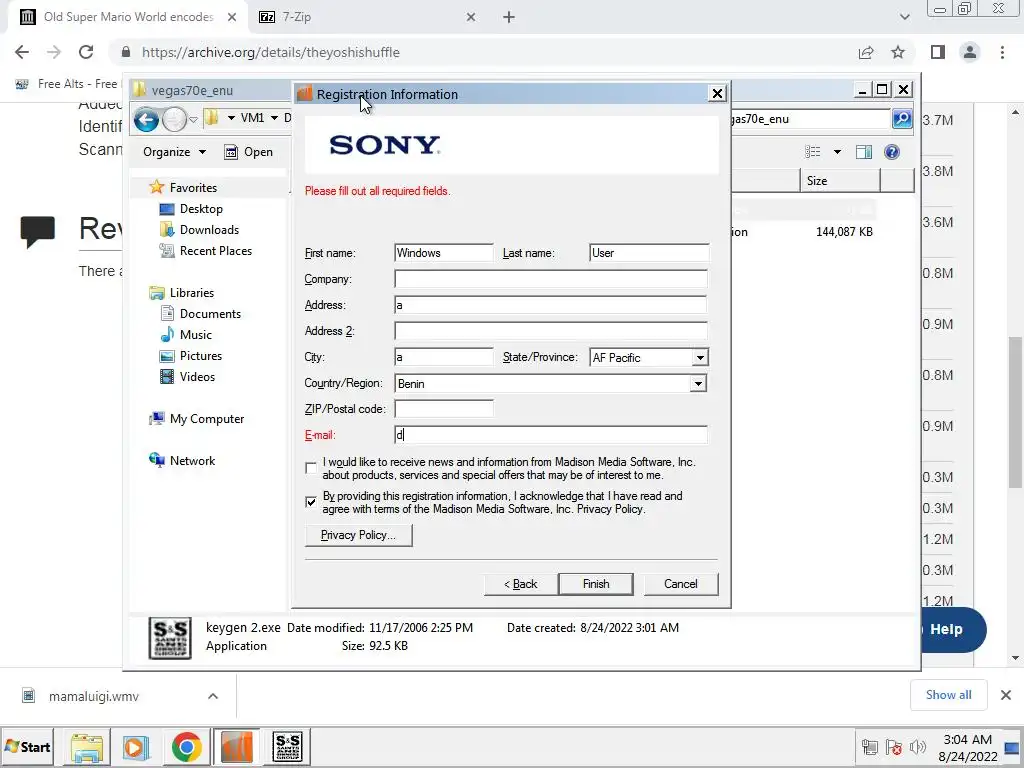Open the Chrome three-dot menu

(1002, 52)
